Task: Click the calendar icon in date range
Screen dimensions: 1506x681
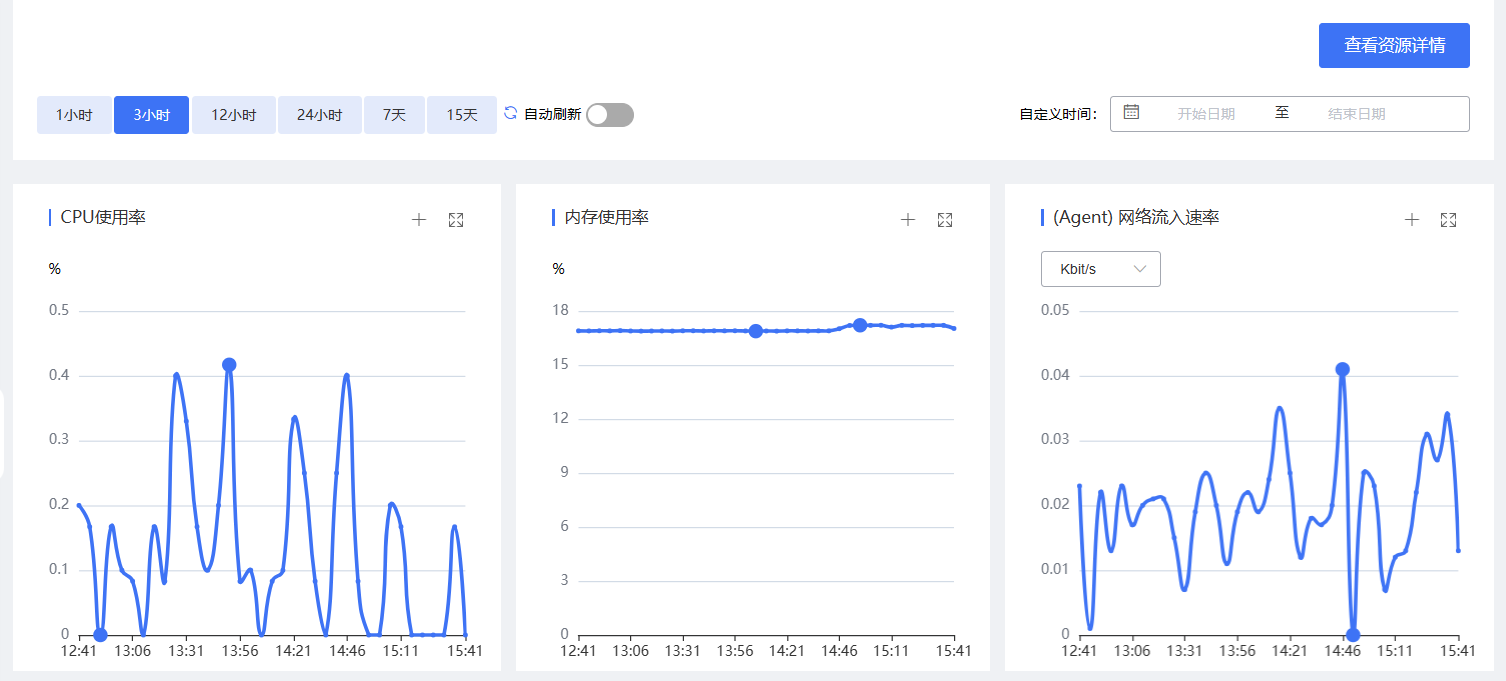Action: point(1131,113)
